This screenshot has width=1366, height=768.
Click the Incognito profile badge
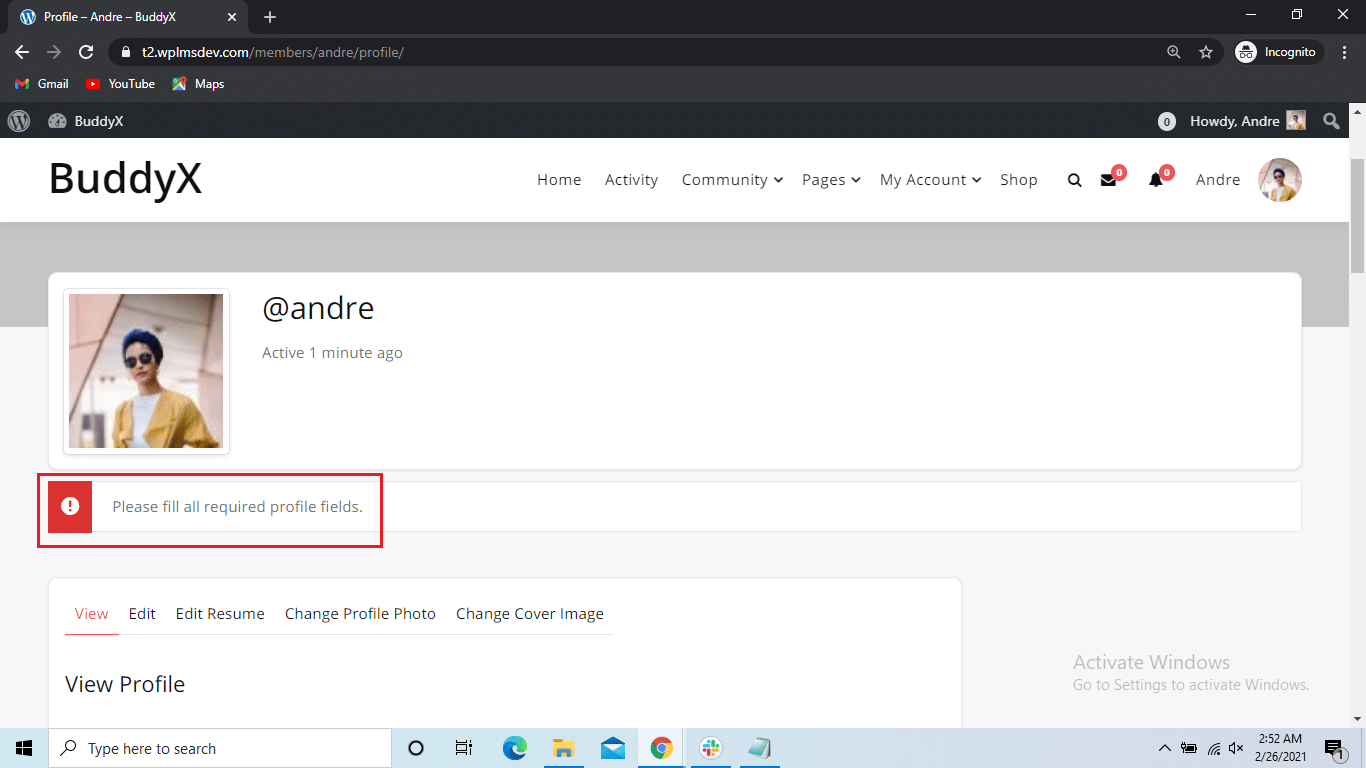point(1277,51)
